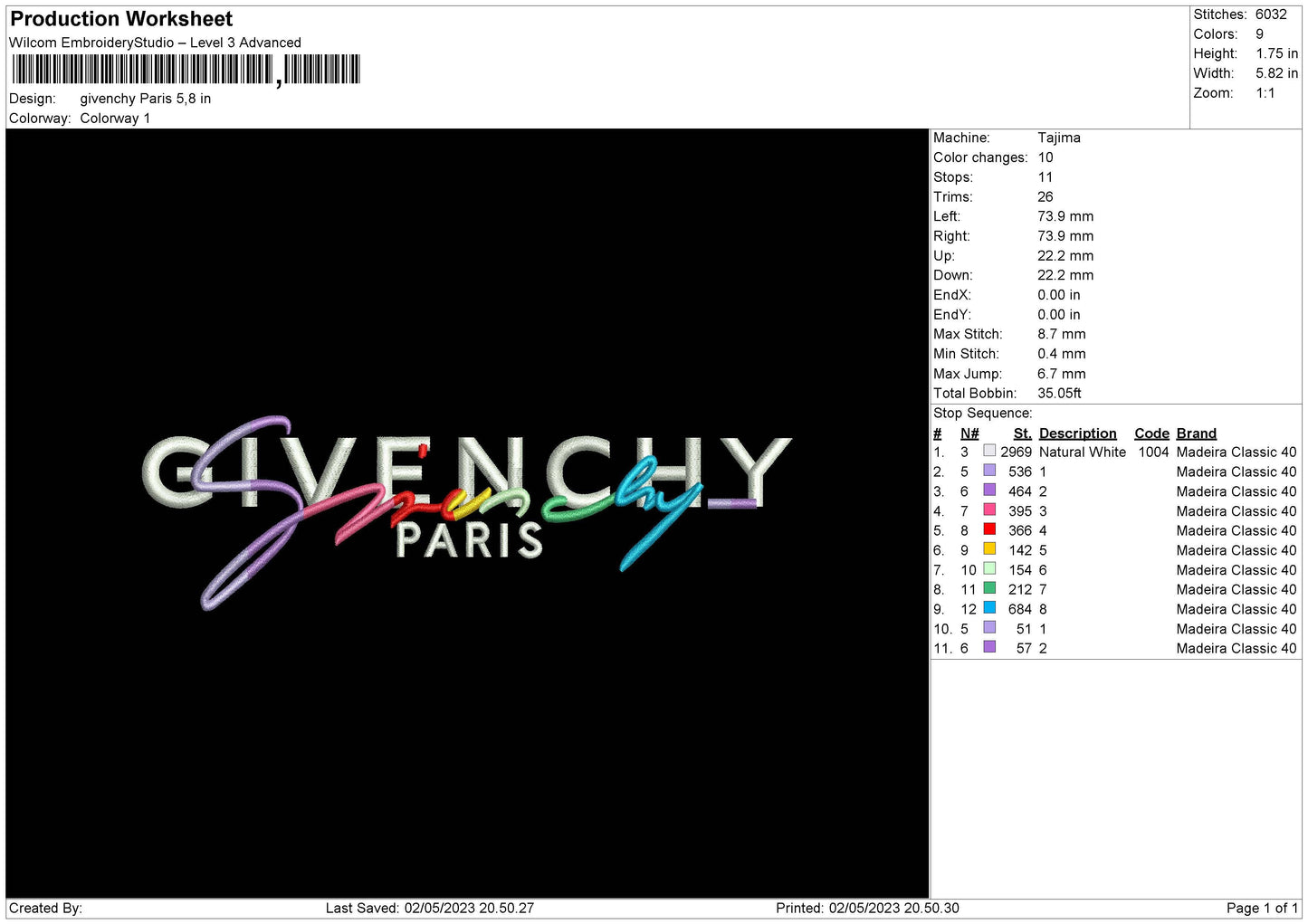Screen dimensions: 1308x924
Task: Click the code '1004' cell
Action: [x=1153, y=452]
